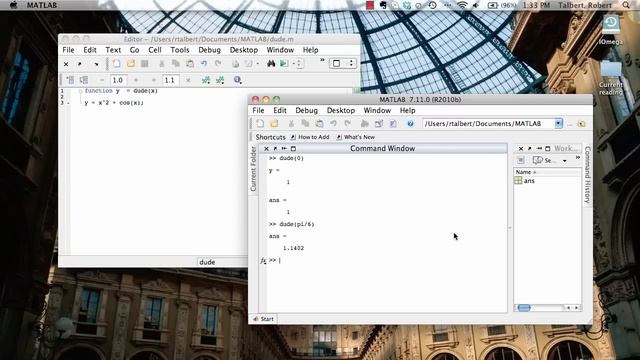640x360 pixels.
Task: Select the dude tab at Editor bottom
Action: [x=207, y=262]
